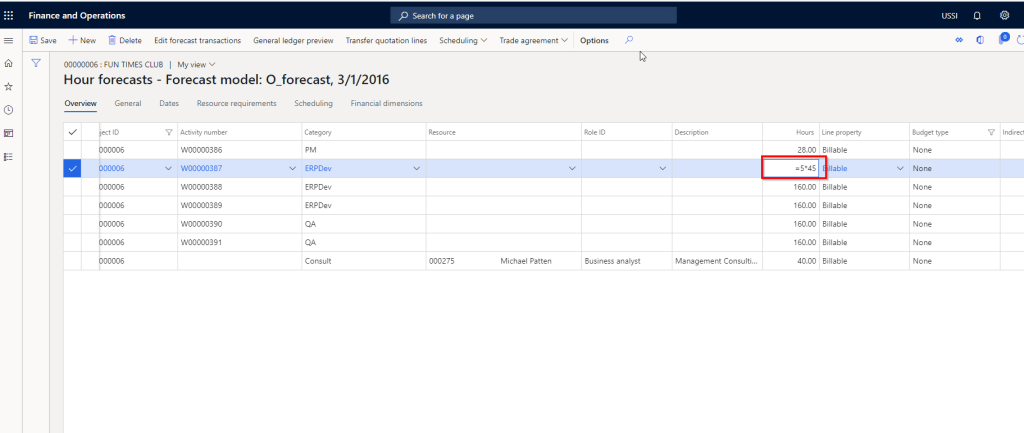Open the Home icon in sidebar

9,64
